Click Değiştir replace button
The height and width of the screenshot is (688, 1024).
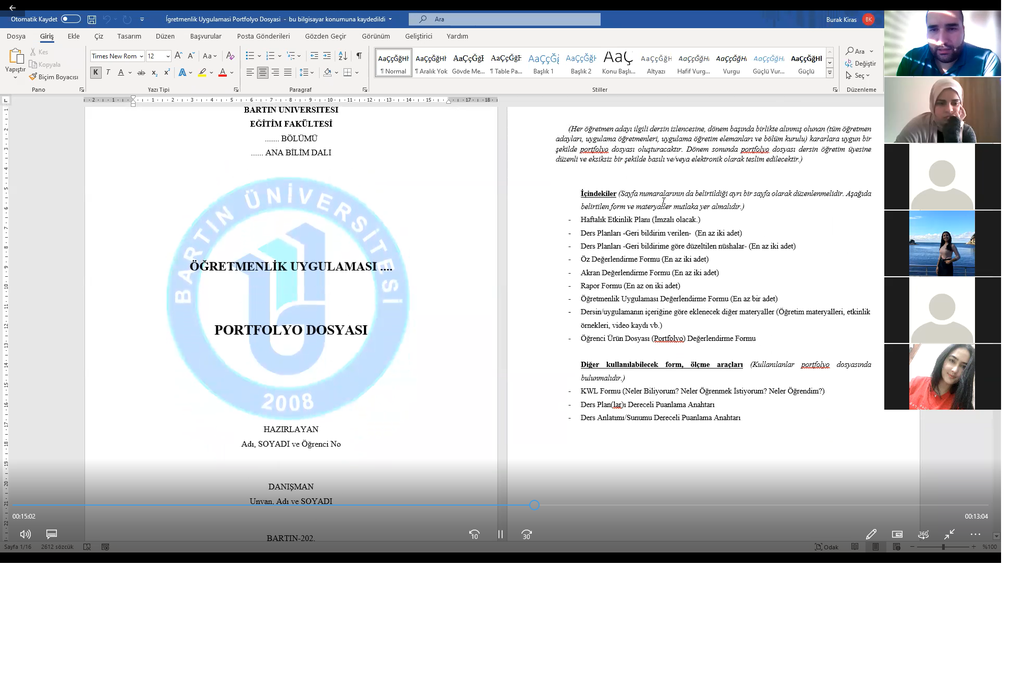coord(860,63)
